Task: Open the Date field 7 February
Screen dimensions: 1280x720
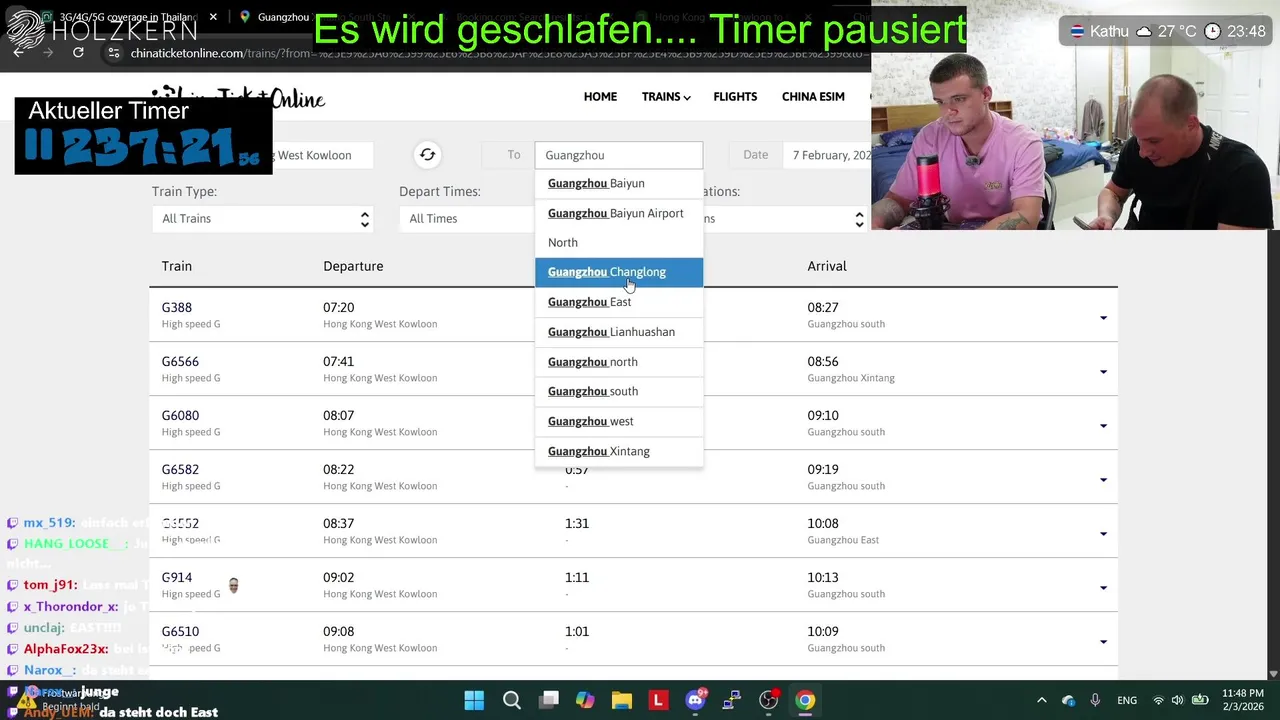Action: 828,155
